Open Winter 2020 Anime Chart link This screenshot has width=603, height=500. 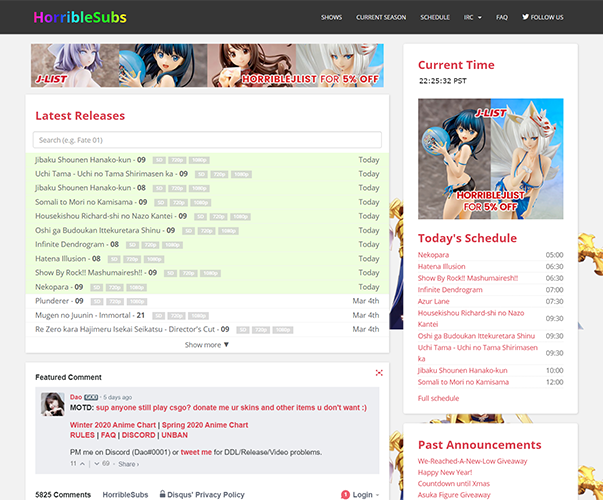pos(113,425)
